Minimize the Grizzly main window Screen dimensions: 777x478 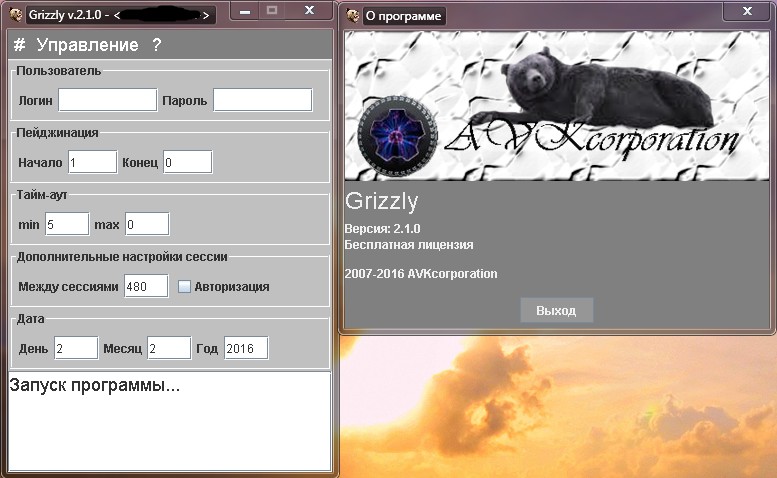tap(245, 11)
